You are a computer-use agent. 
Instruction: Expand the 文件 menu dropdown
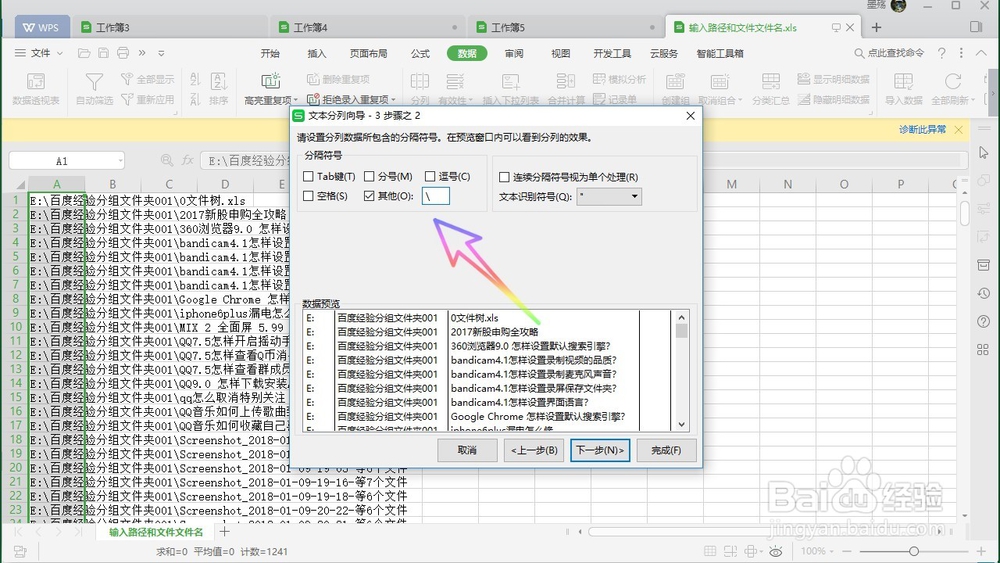tap(60, 54)
